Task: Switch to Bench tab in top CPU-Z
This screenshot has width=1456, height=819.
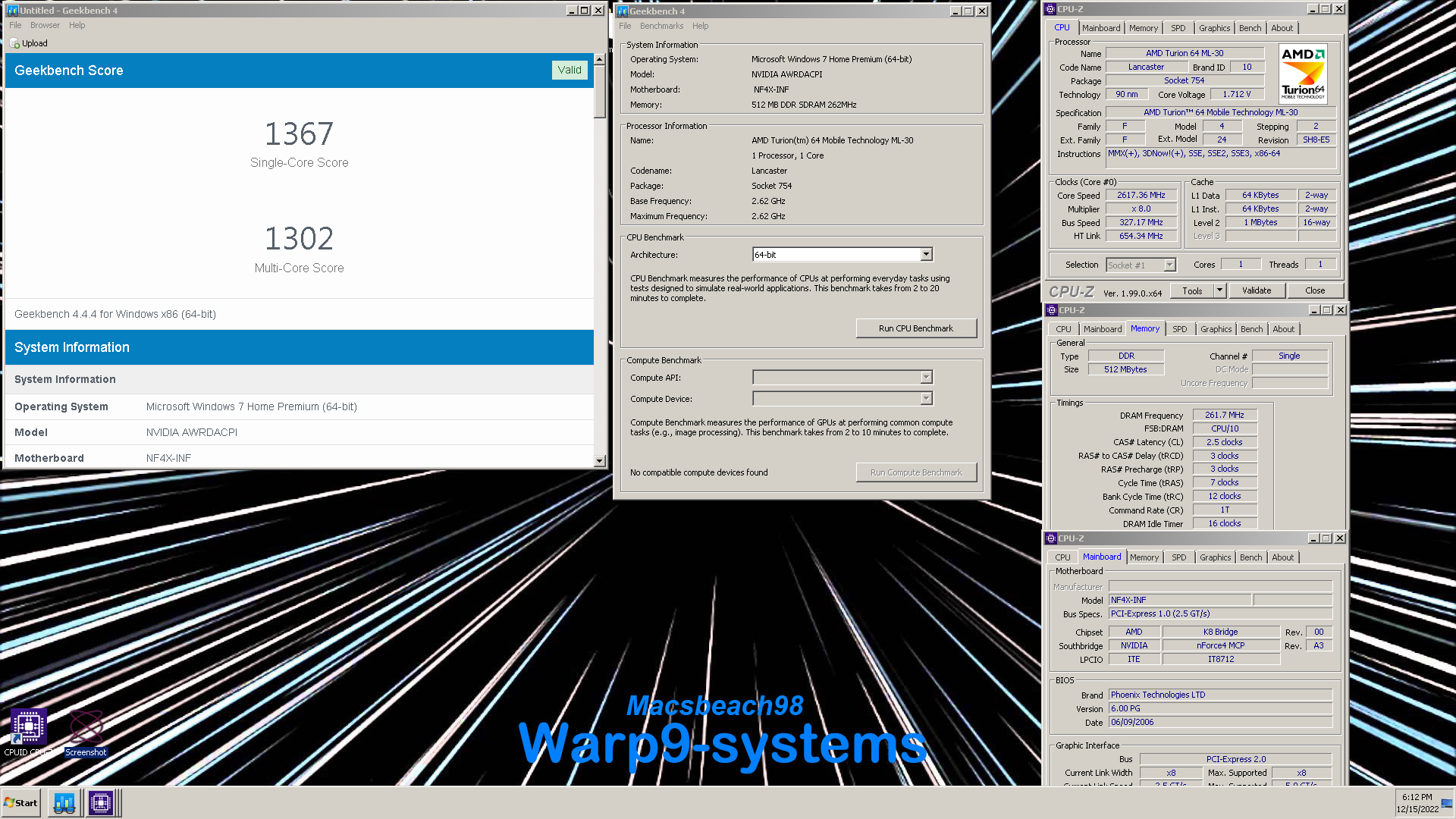Action: click(1250, 28)
